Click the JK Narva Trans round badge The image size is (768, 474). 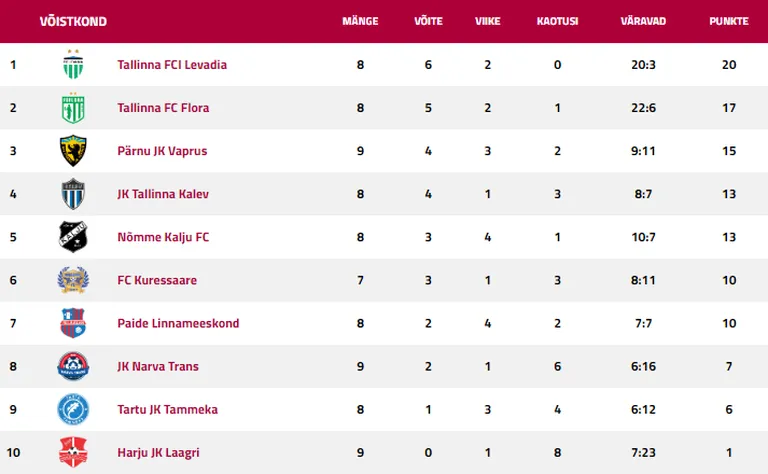73,366
